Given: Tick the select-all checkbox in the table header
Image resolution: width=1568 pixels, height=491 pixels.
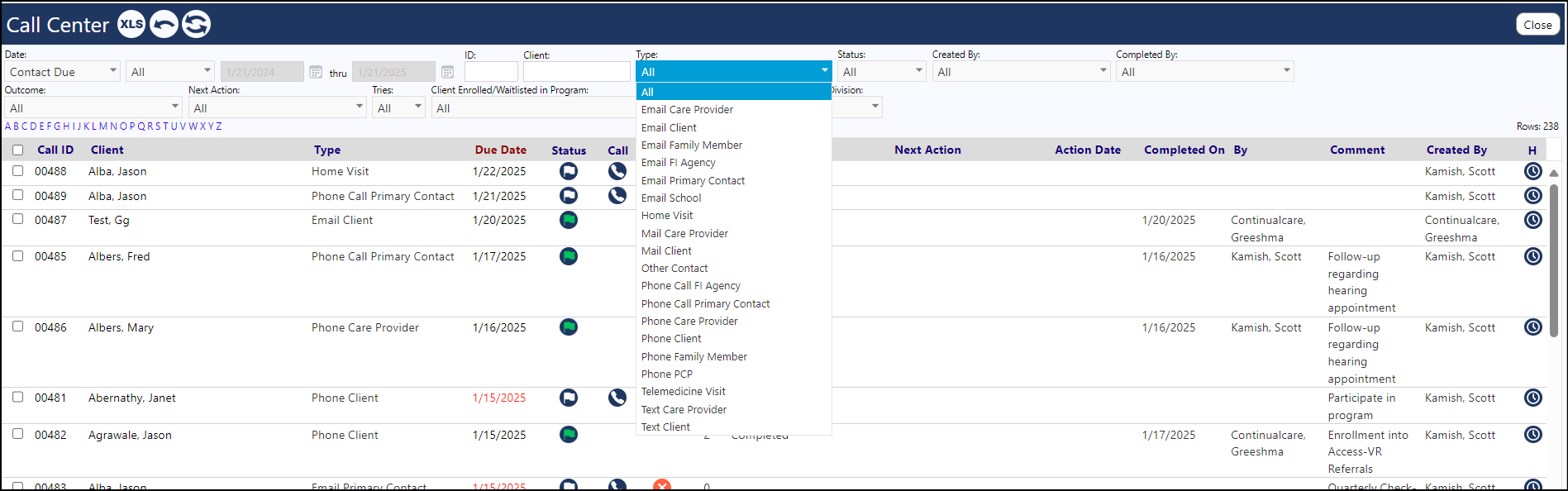Looking at the screenshot, I should tap(18, 150).
